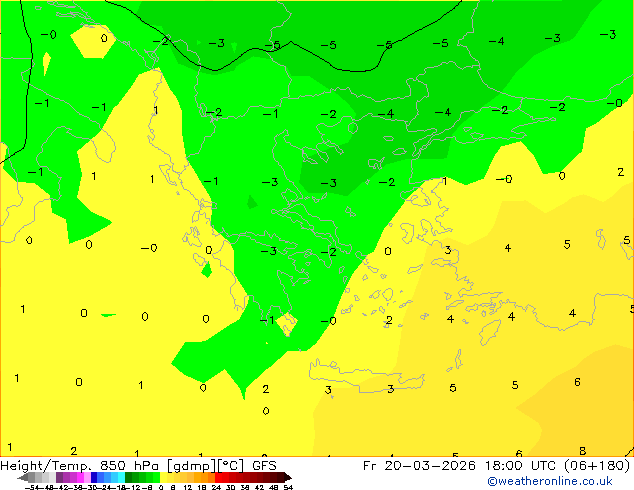Image resolution: width=634 pixels, height=490 pixels.
Task: Pick the bright yellow legend swatch above 0
Action: coord(164,477)
